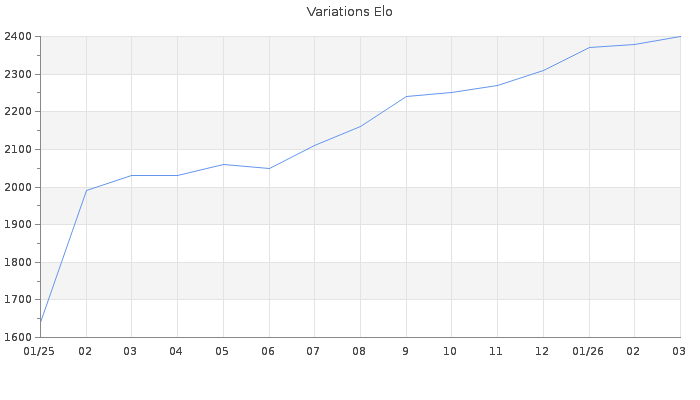Click the 04 label on the x-axis

coord(177,351)
